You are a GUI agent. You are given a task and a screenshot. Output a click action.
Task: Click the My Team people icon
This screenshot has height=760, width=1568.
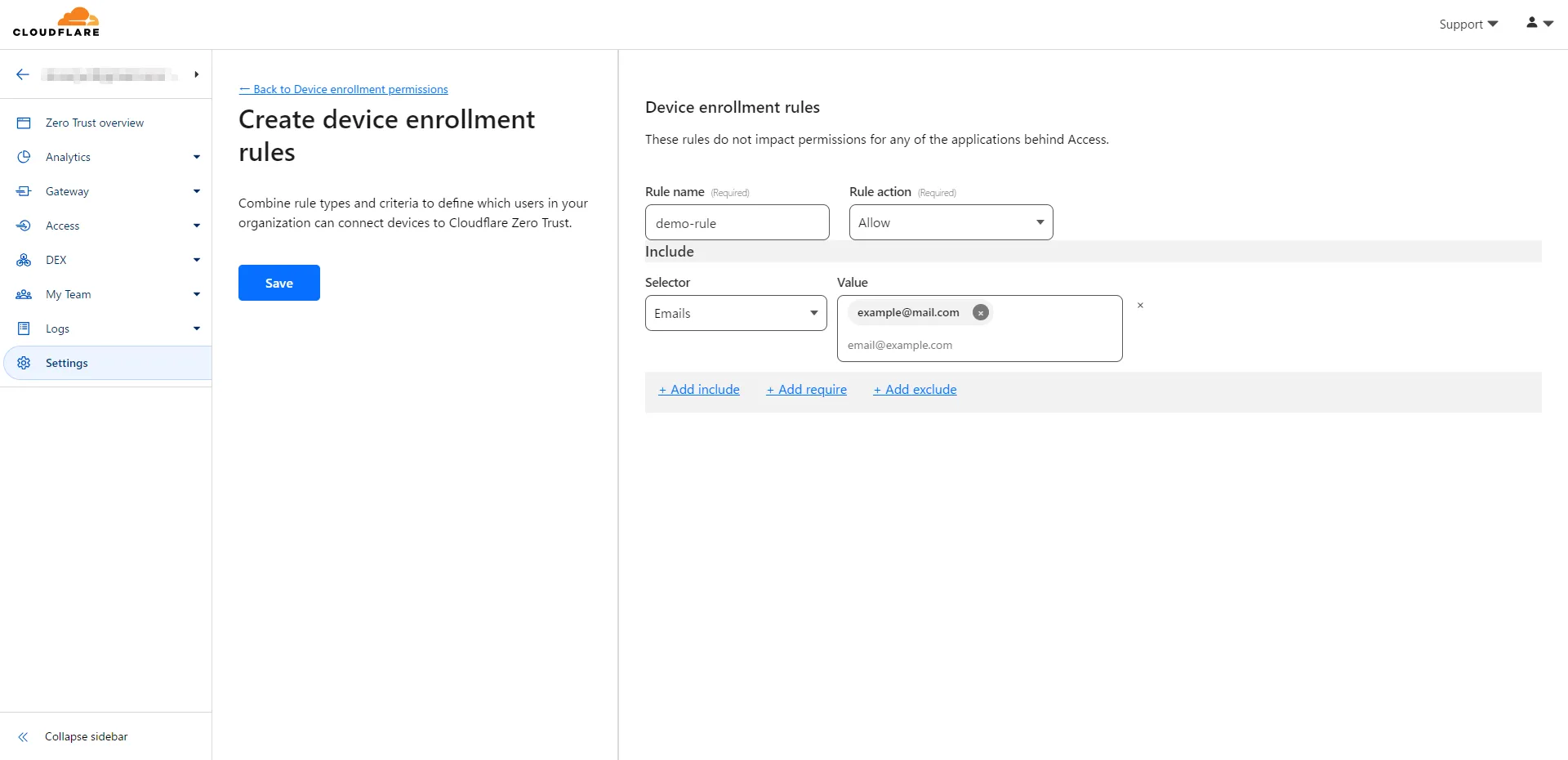24,294
